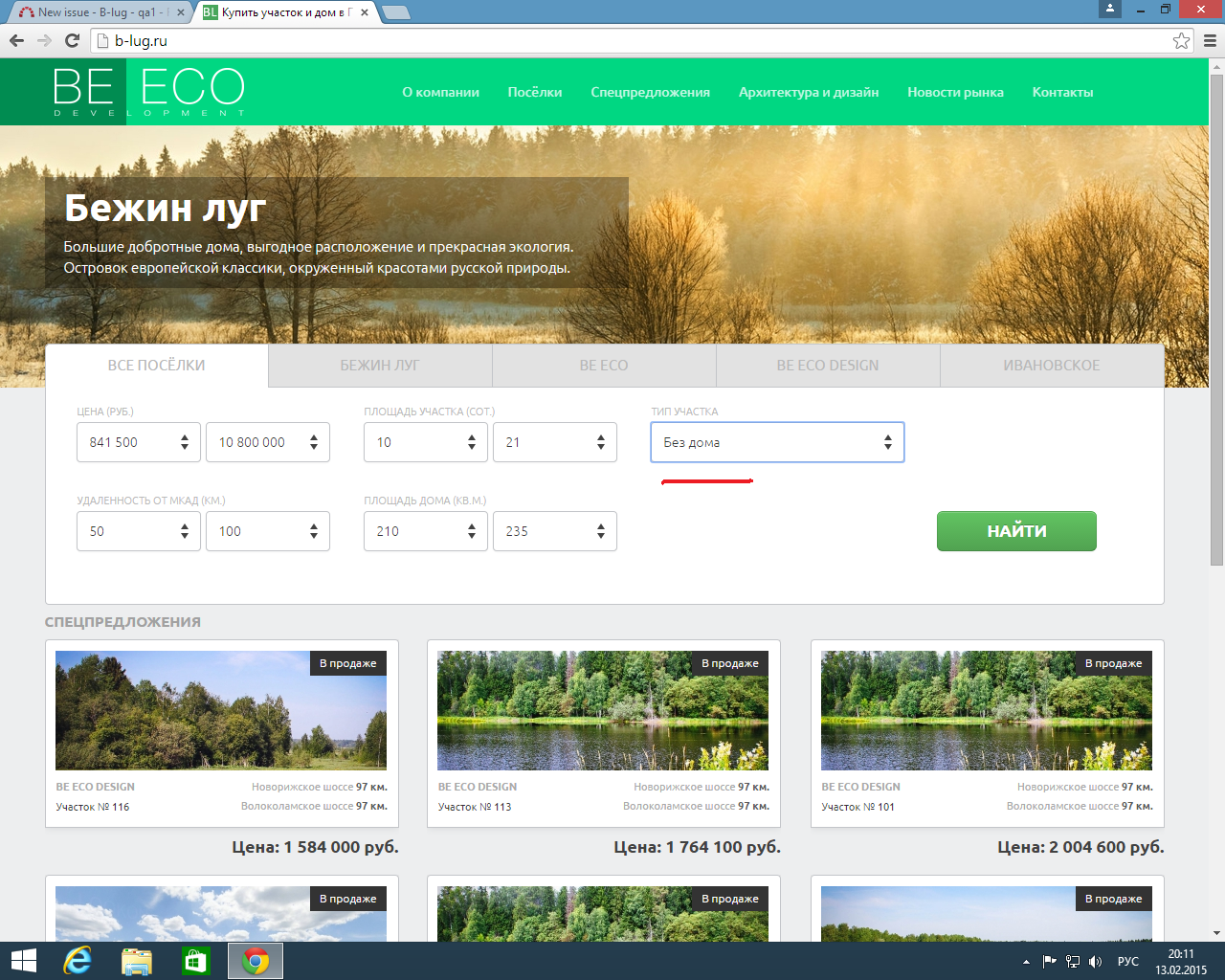The image size is (1225, 980).
Task: Launch Windows Store from the taskbar
Action: [x=195, y=961]
